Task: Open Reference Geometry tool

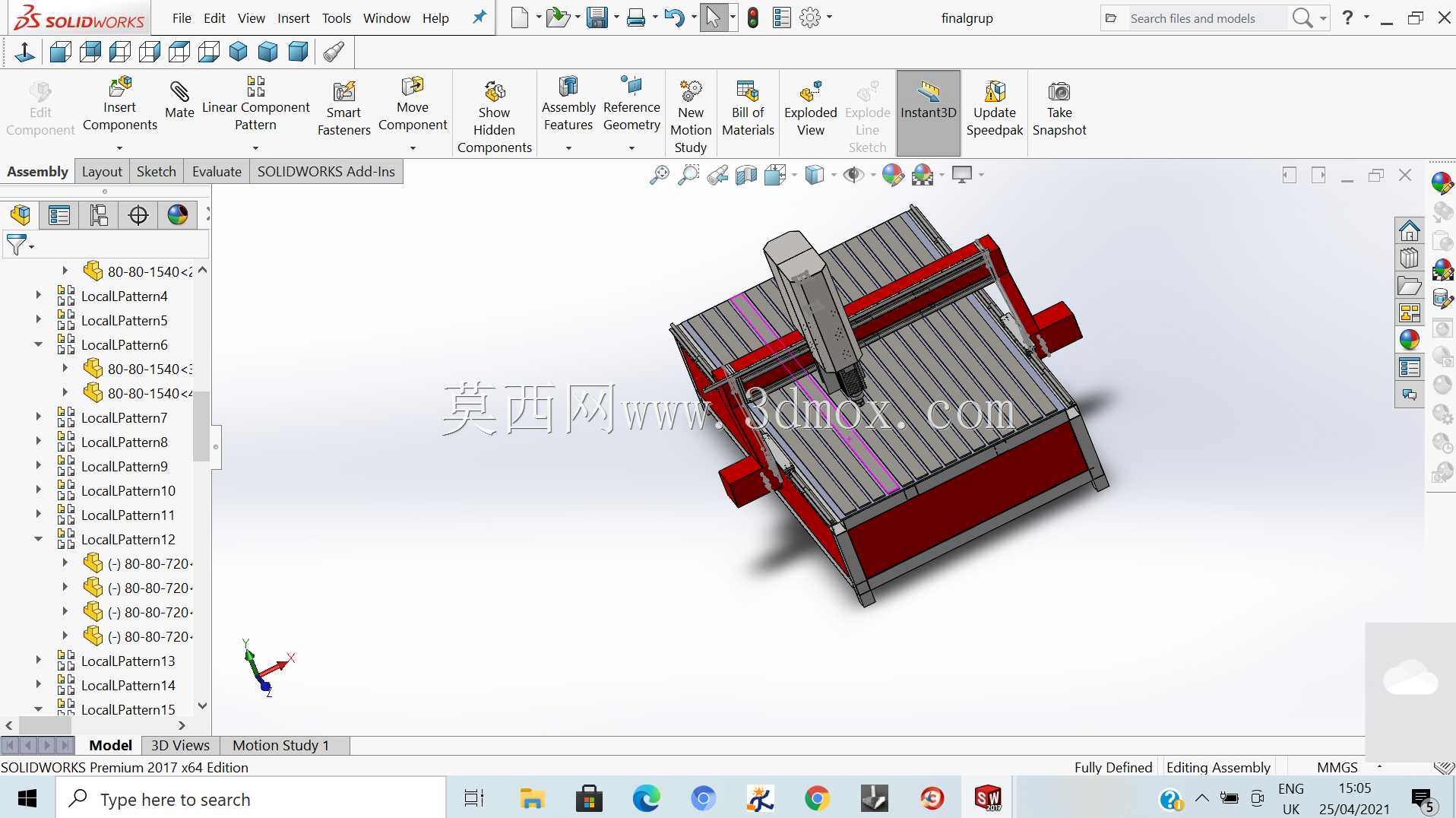Action: (631, 105)
